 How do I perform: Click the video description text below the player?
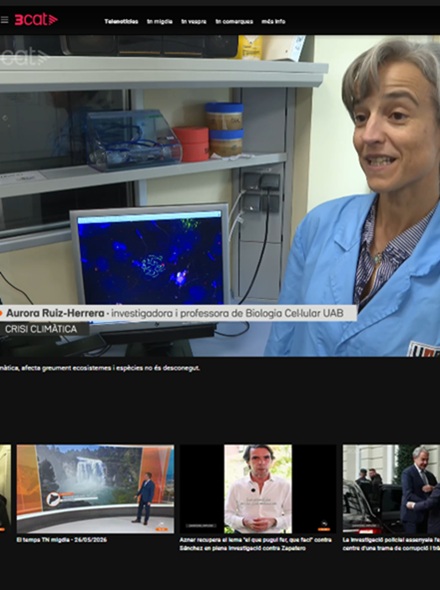click(100, 368)
